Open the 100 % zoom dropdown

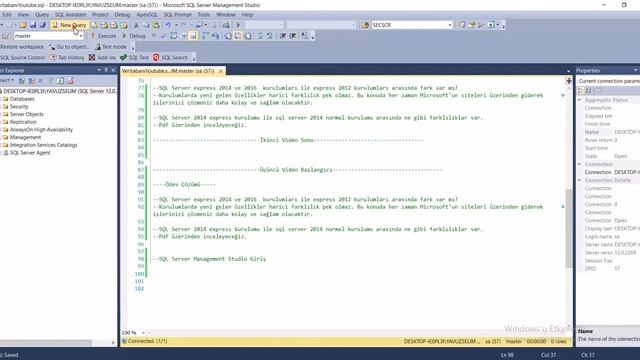143,333
